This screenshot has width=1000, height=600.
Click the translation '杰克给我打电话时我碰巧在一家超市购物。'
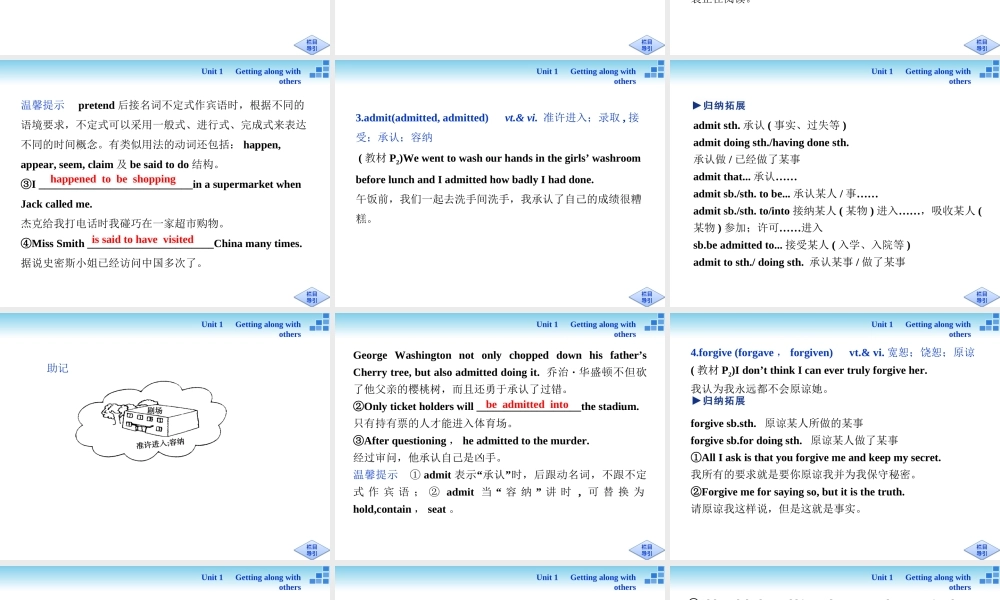click(123, 223)
